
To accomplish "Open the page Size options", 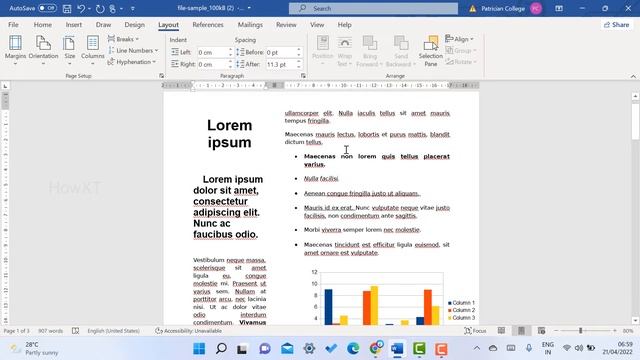I will click(x=69, y=50).
